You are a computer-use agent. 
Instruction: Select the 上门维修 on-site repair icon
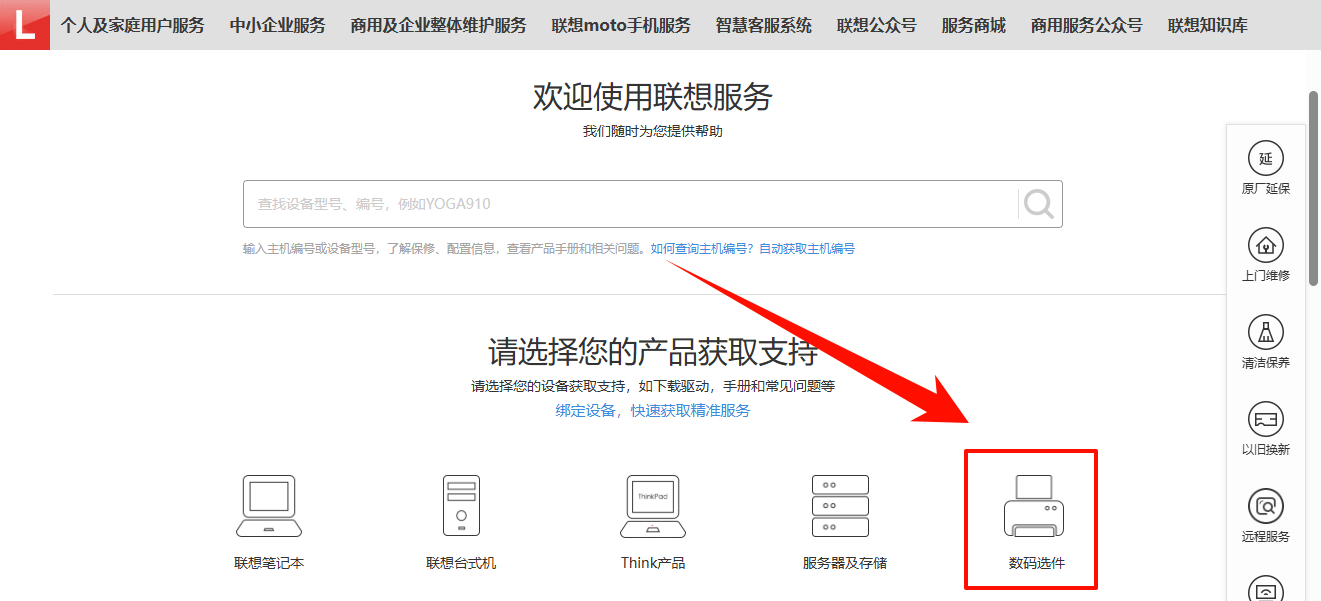coord(1264,247)
